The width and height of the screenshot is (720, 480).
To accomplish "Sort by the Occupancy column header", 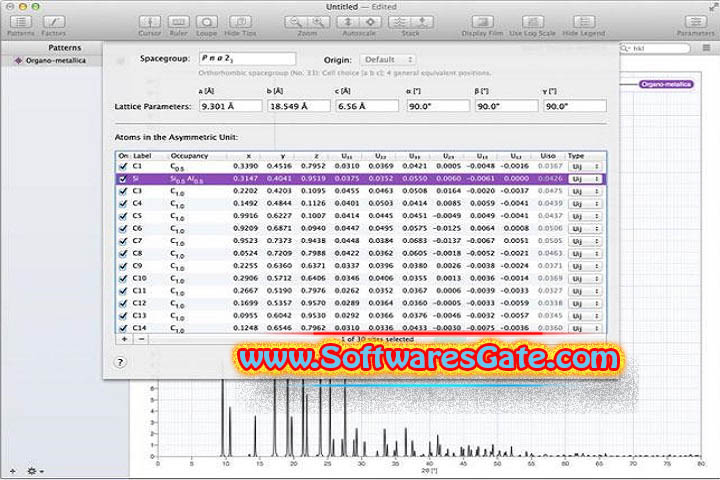I will pyautogui.click(x=189, y=156).
